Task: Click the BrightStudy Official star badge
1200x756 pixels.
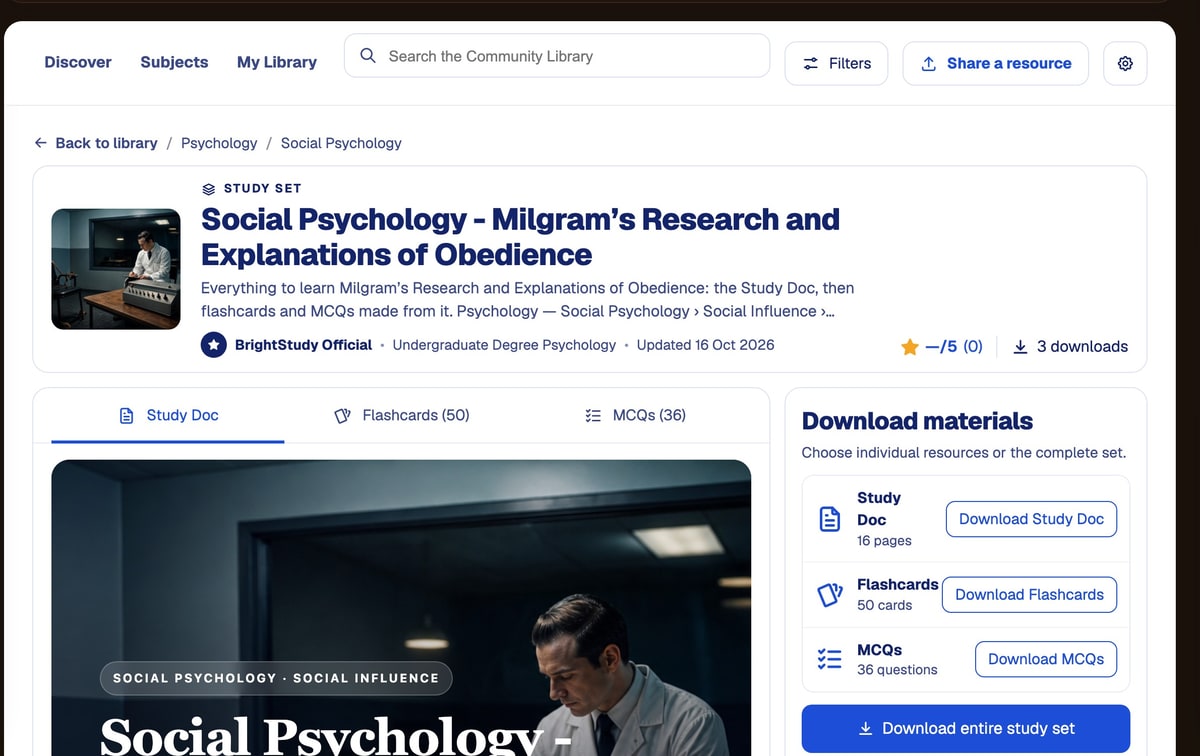Action: 213,345
